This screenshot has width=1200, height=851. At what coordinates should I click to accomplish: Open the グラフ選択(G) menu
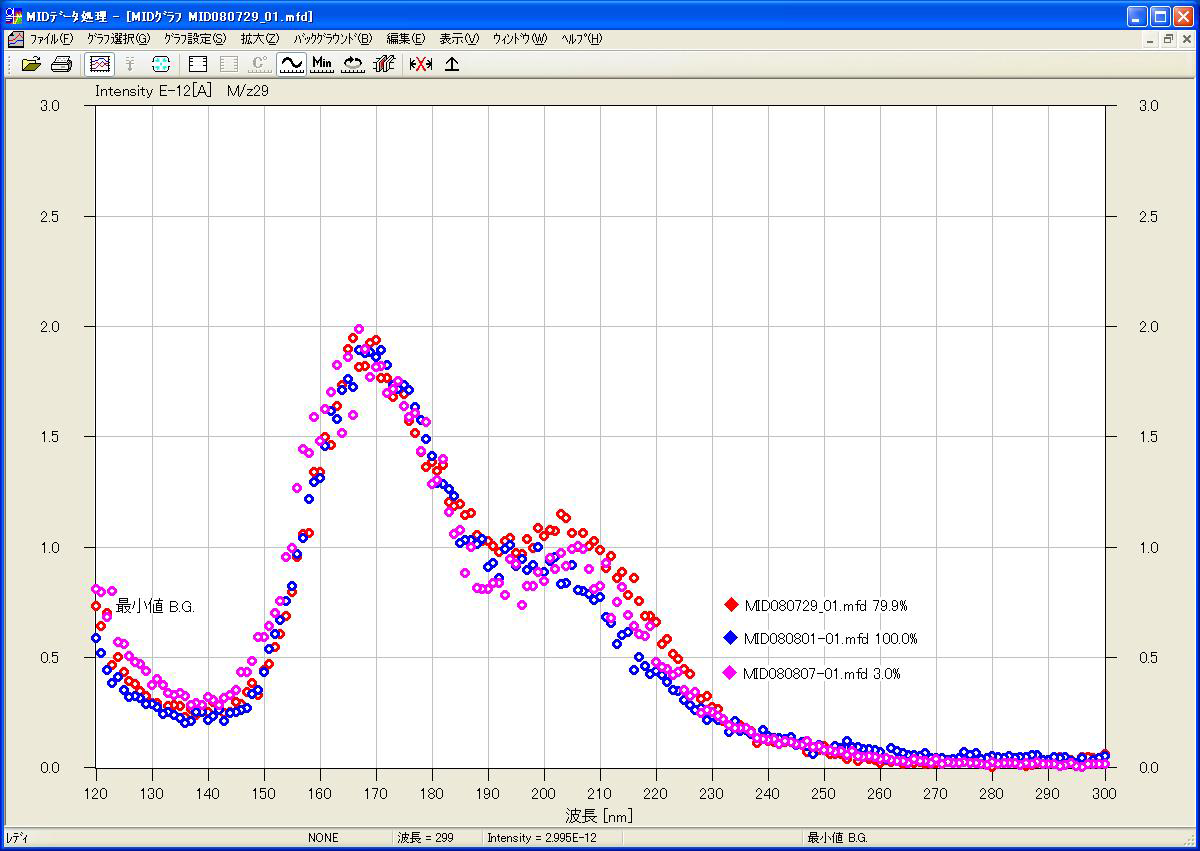[x=118, y=39]
